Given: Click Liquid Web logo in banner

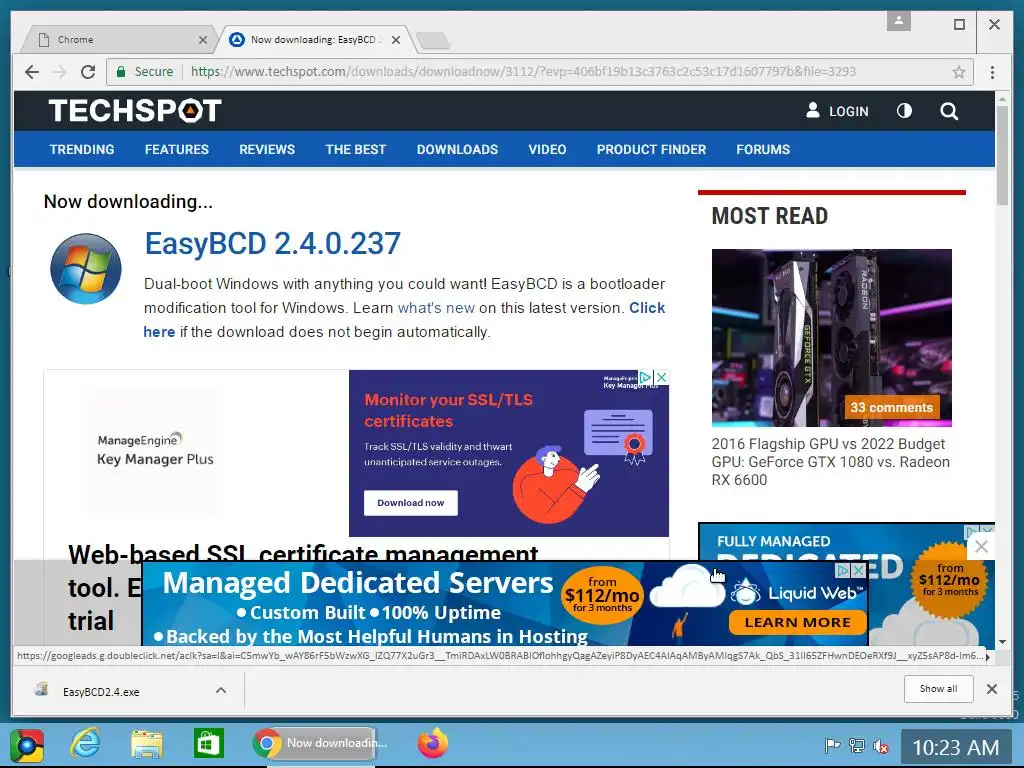Looking at the screenshot, I should [x=797, y=593].
